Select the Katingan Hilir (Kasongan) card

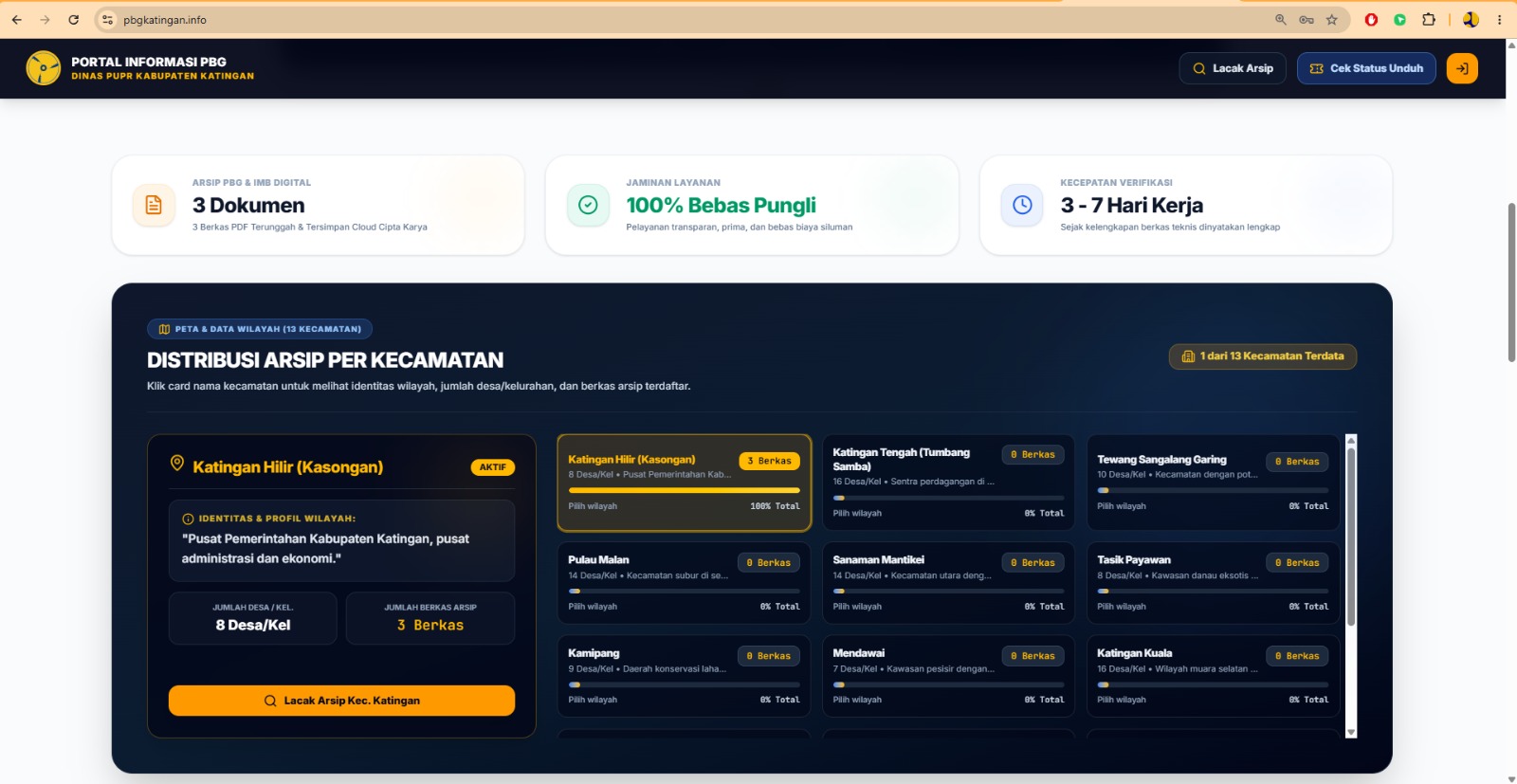tap(684, 483)
